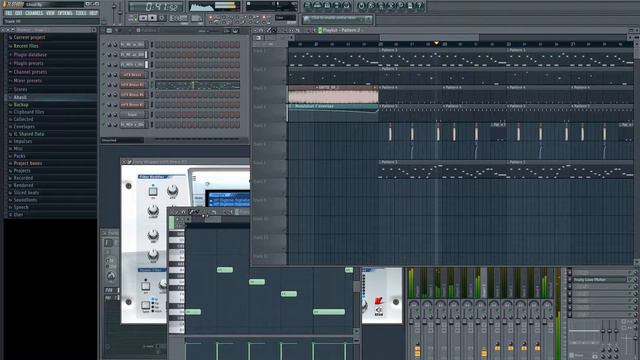Open the piano roll options menu arrow
The width and height of the screenshot is (640, 360).
tap(173, 212)
